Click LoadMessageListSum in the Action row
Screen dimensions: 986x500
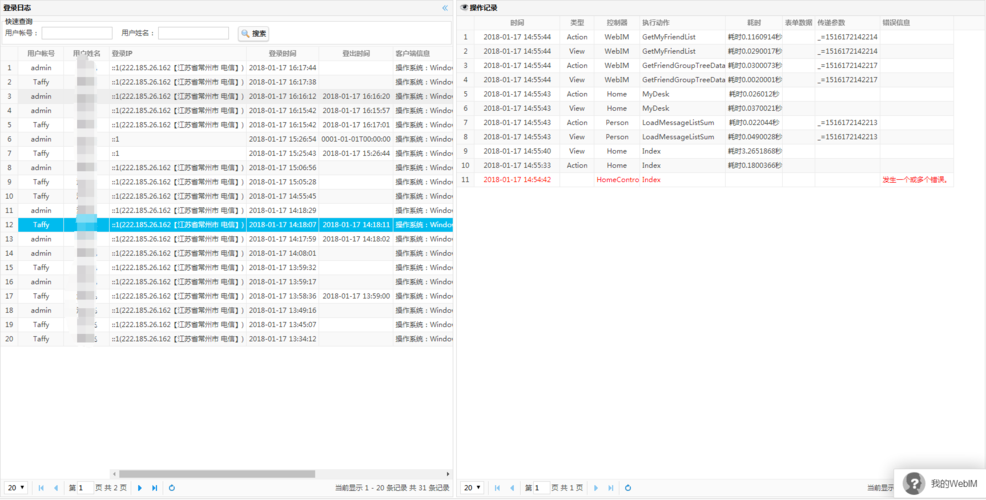[x=678, y=123]
